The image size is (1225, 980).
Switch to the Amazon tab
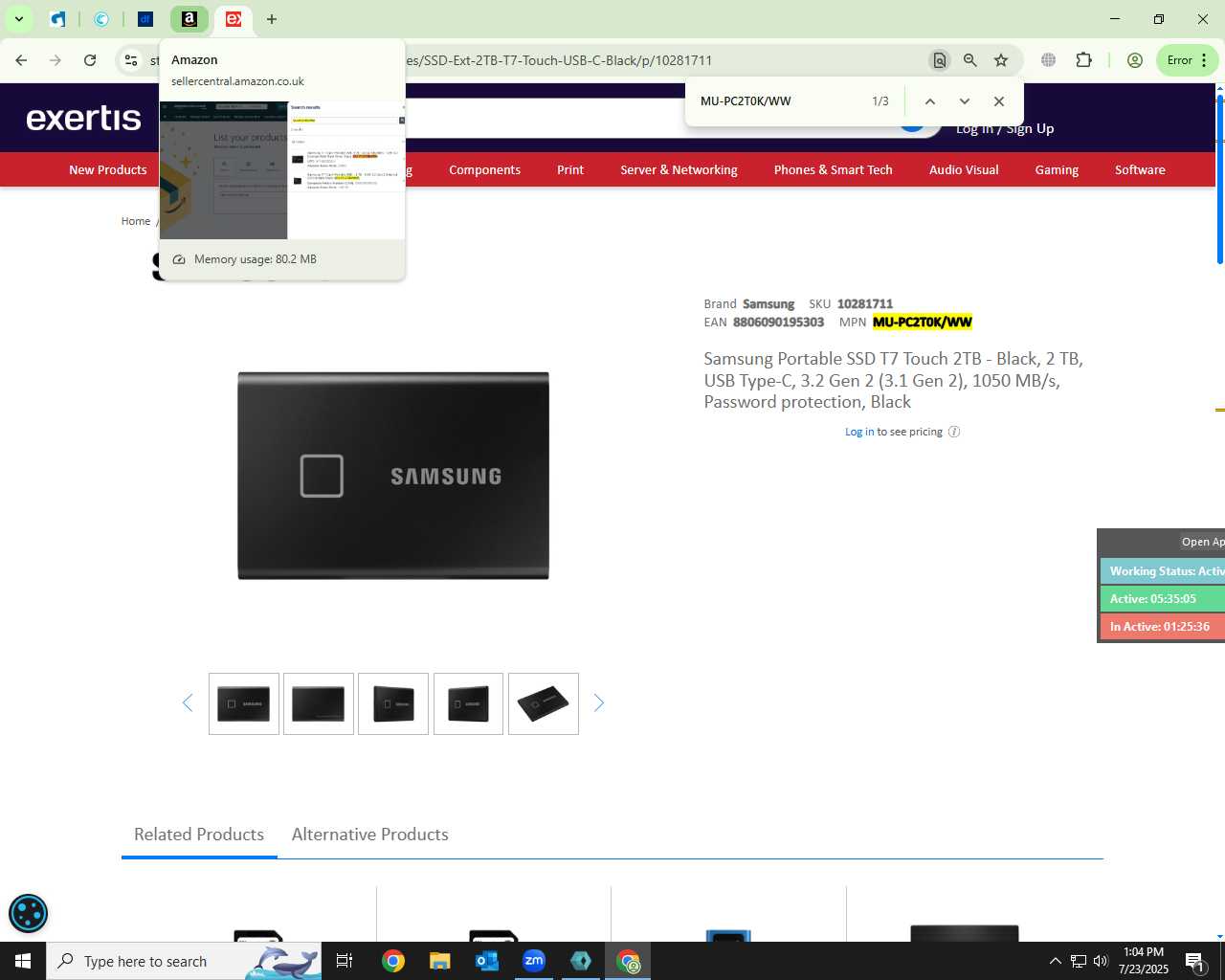pyautogui.click(x=189, y=19)
